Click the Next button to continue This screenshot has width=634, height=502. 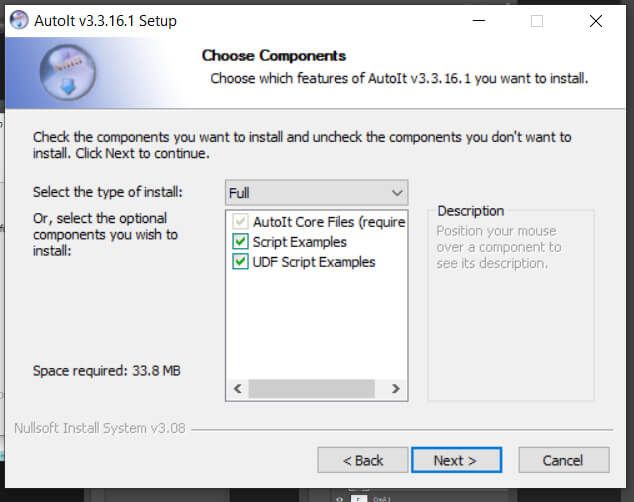click(x=456, y=460)
